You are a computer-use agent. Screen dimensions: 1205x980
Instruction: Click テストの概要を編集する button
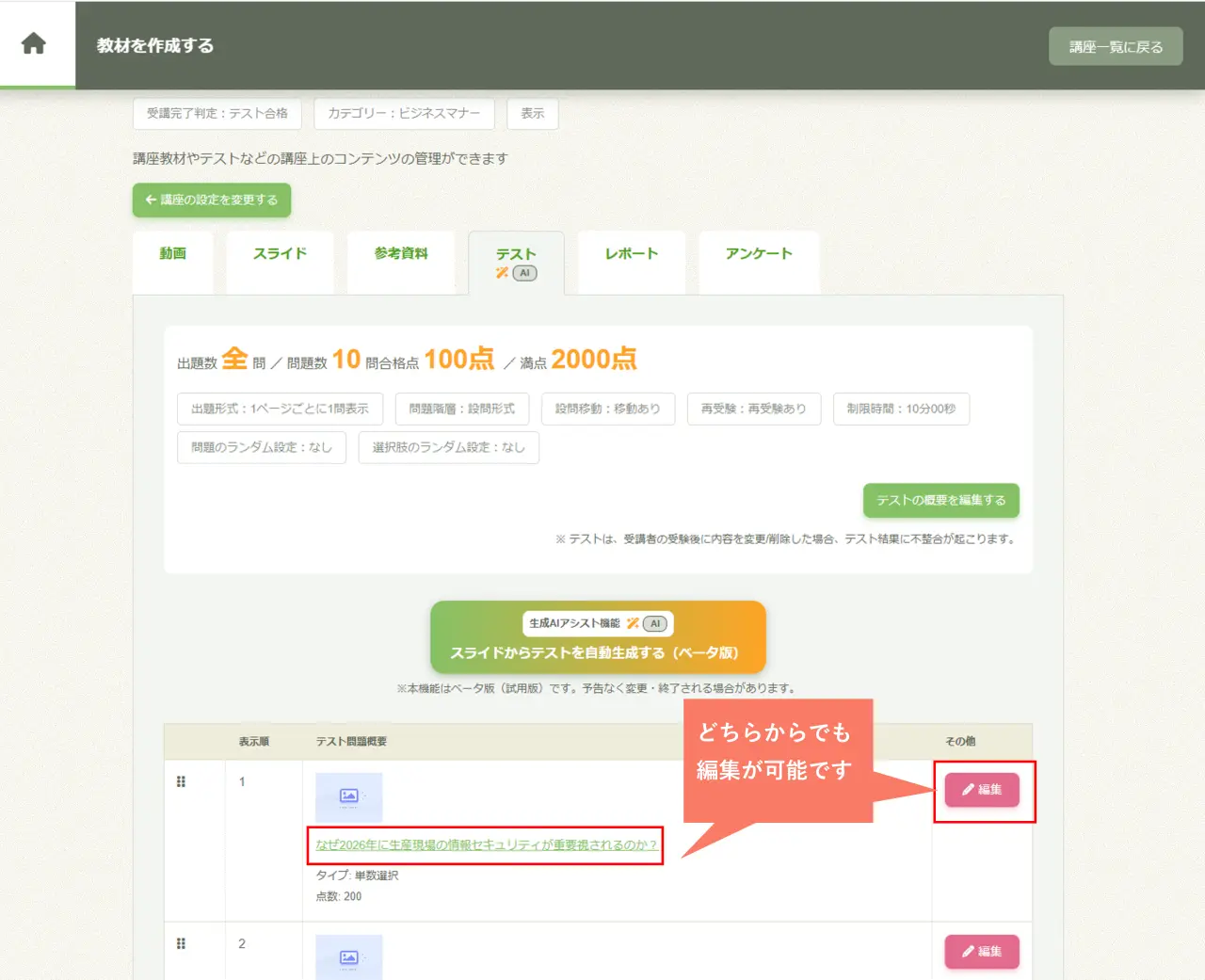(x=941, y=501)
